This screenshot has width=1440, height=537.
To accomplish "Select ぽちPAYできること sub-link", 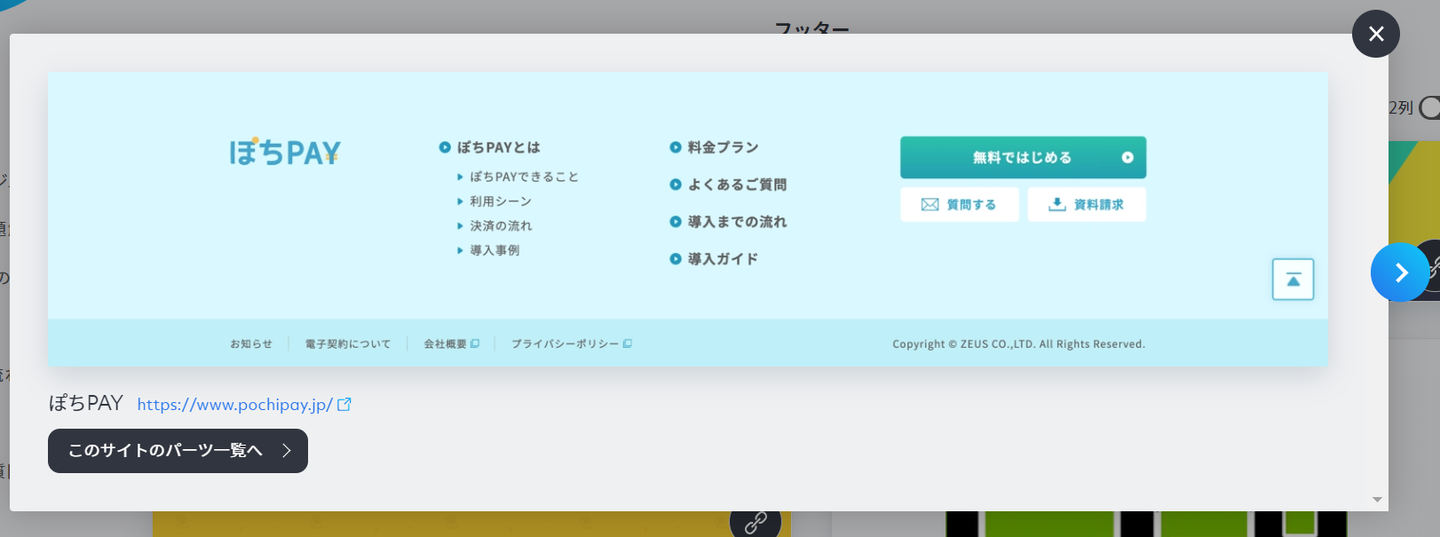I will [518, 177].
